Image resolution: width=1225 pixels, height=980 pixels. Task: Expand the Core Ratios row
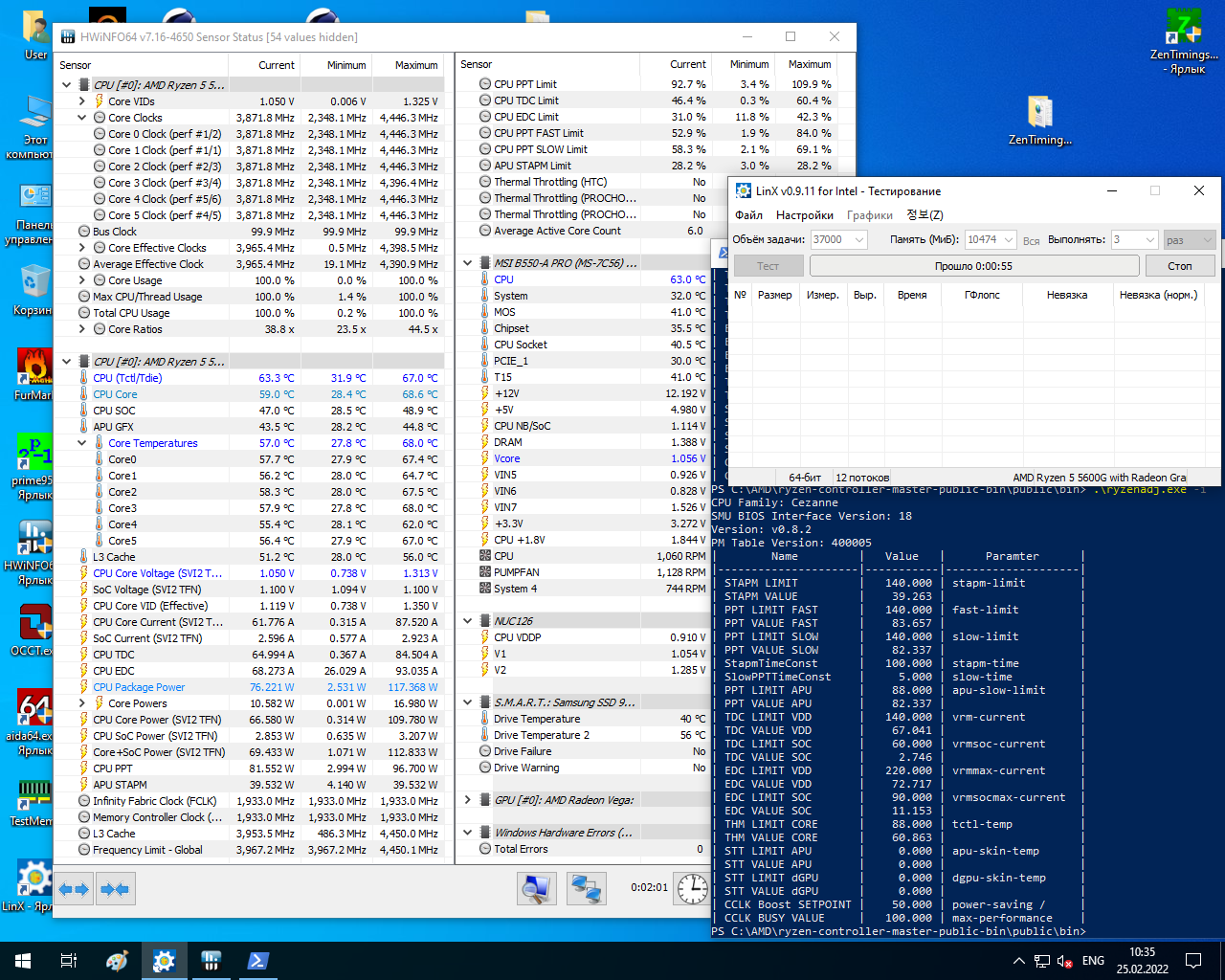(82, 329)
